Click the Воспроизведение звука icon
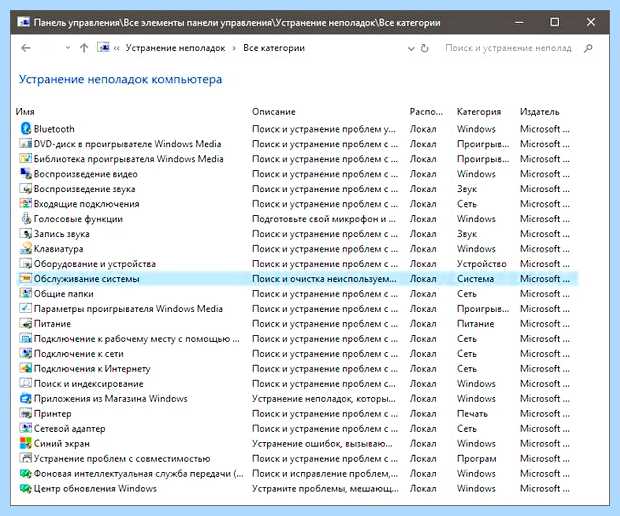 click(26, 189)
